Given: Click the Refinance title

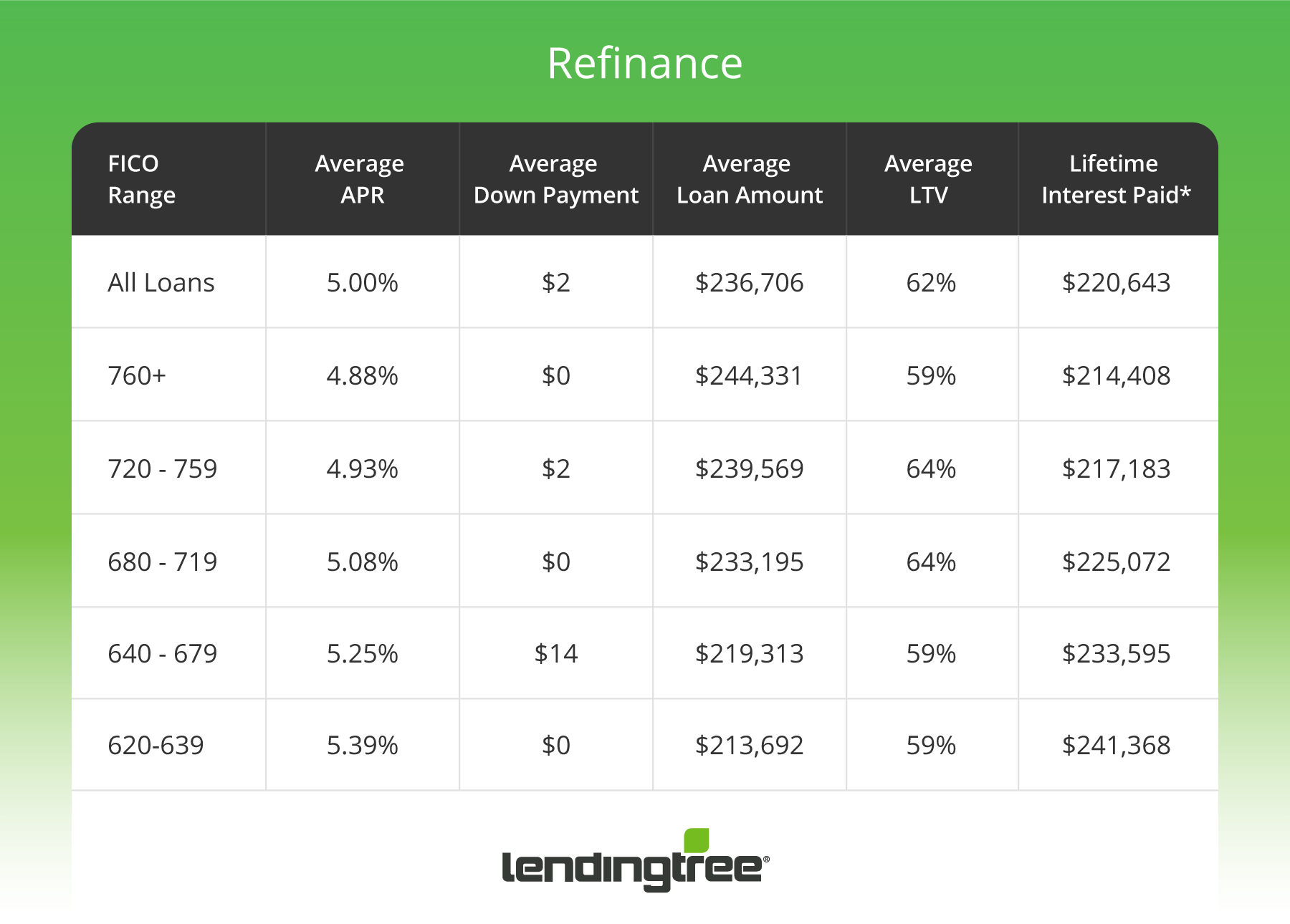Looking at the screenshot, I should 644,63.
